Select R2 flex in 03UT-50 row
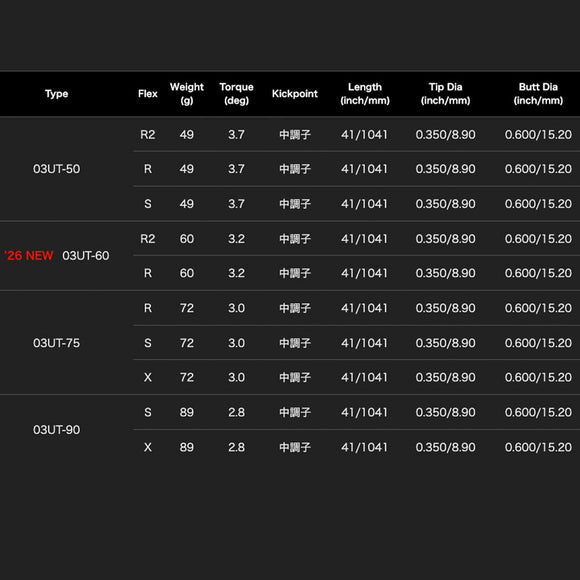The height and width of the screenshot is (580, 580). (148, 135)
